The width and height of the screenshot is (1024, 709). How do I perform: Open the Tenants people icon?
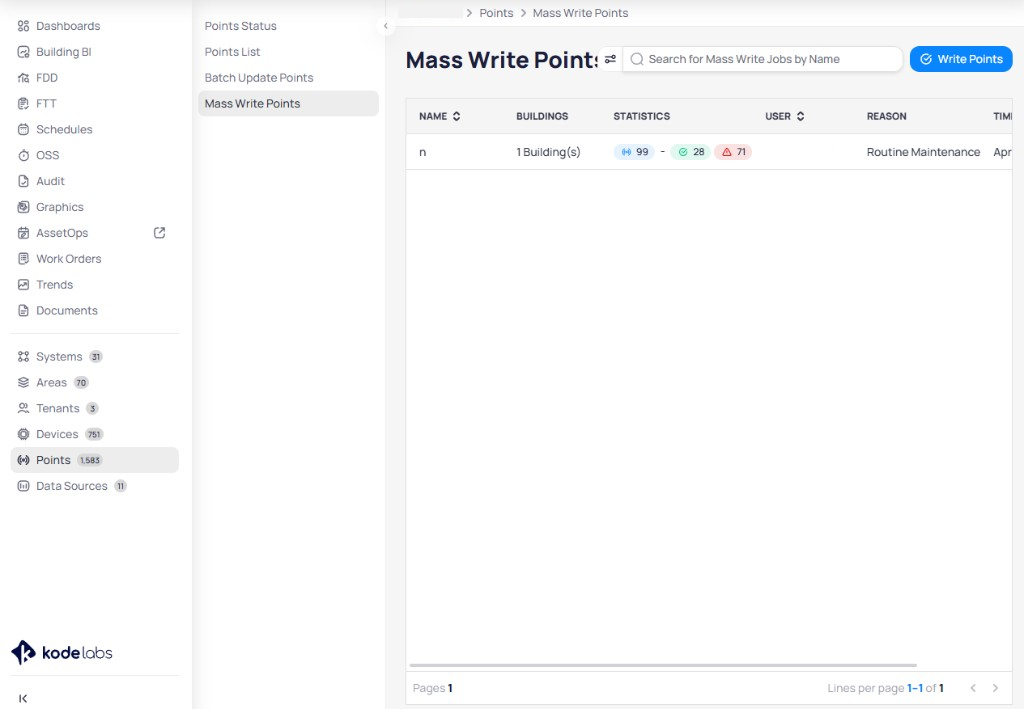click(24, 409)
